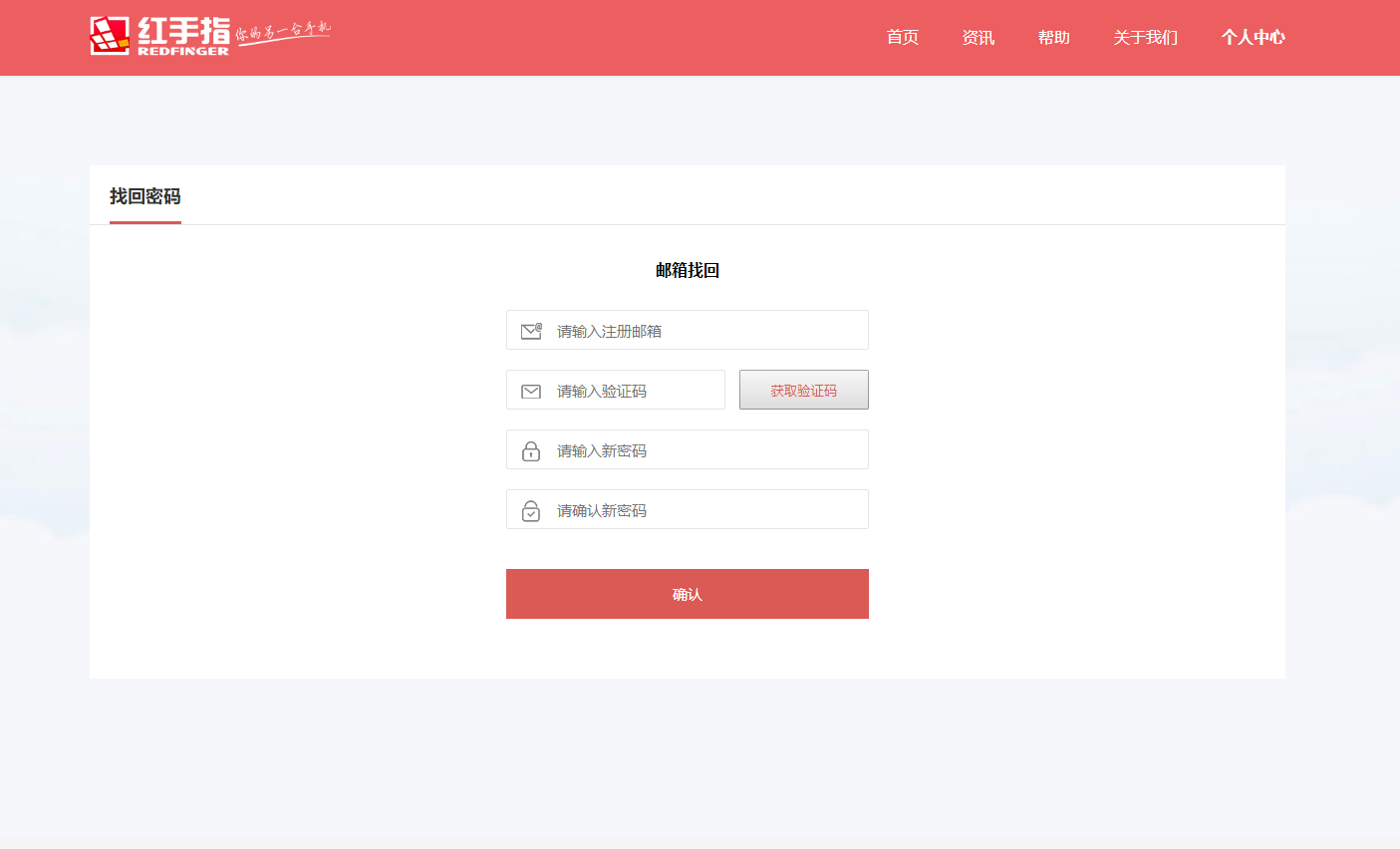Focus the 请确认新密码 confirm field
Screen dimensions: 1400x849
[x=707, y=510]
